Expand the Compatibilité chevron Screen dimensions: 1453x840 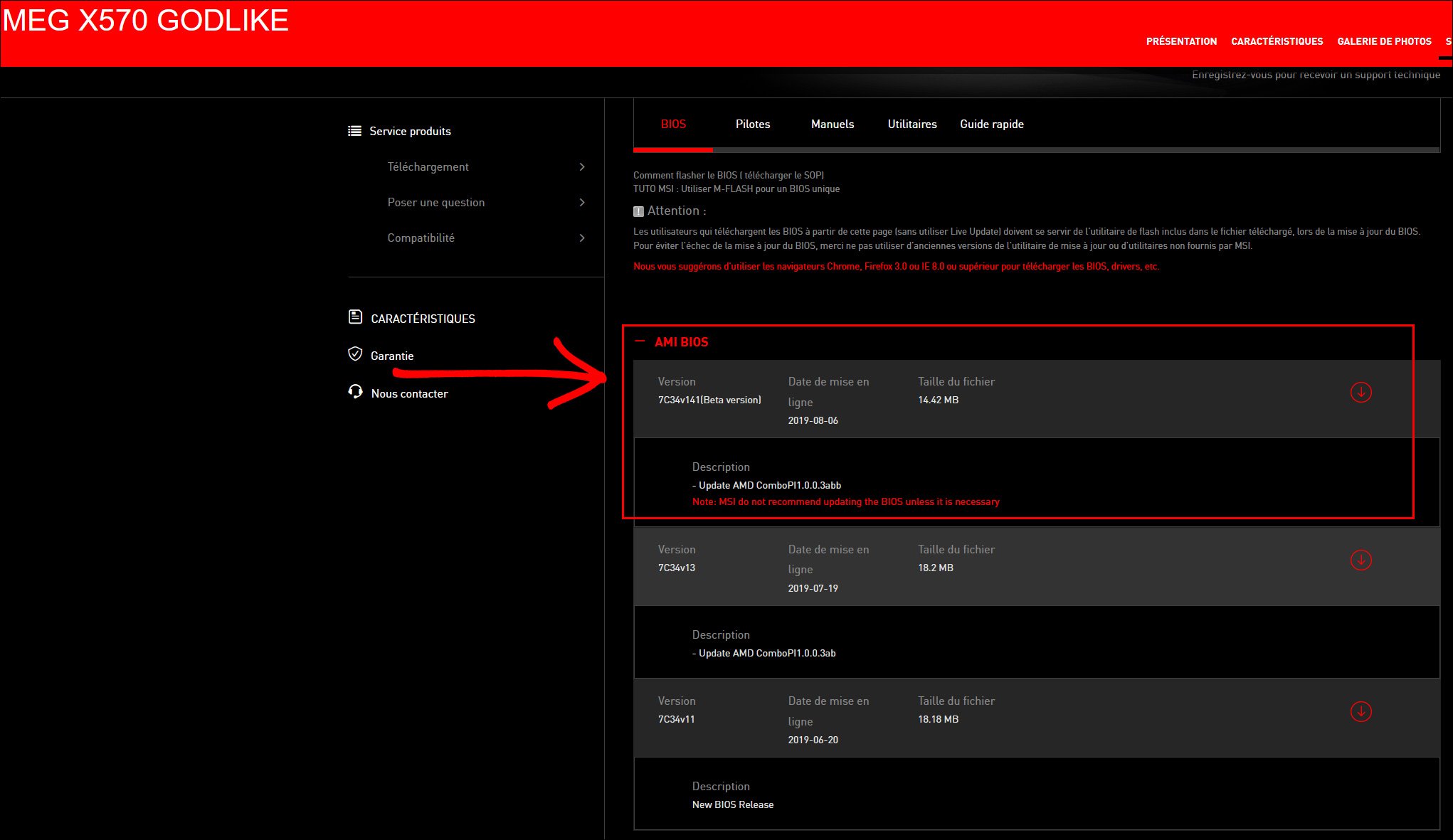coord(582,238)
